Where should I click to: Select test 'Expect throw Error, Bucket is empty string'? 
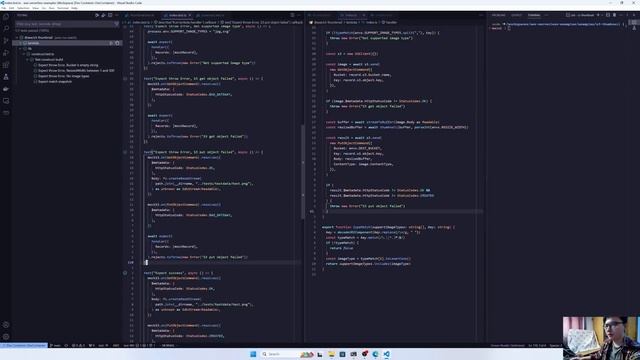pos(68,65)
